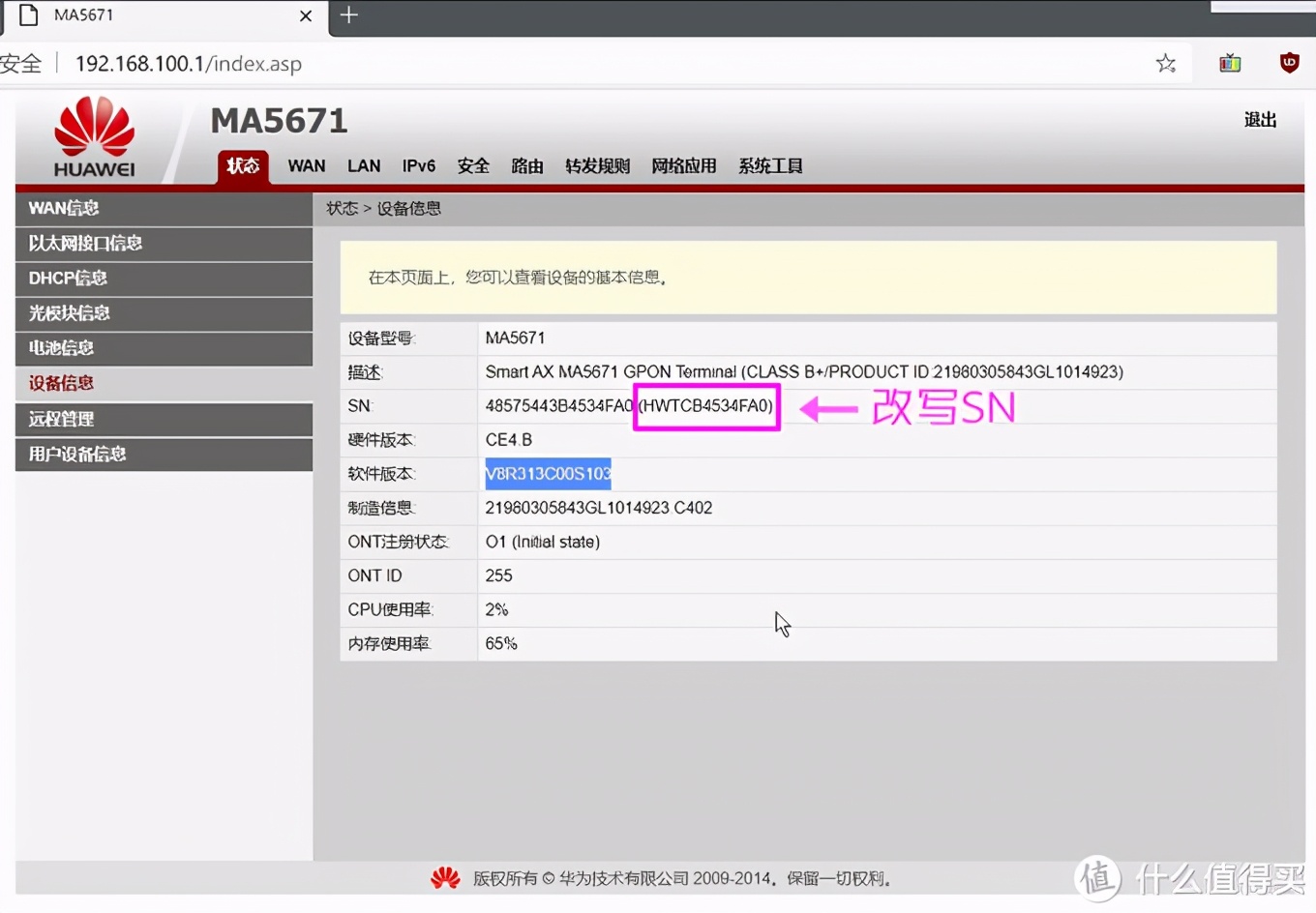Image resolution: width=1316 pixels, height=913 pixels.
Task: Open 光模块信息 in sidebar
Action: coord(164,313)
